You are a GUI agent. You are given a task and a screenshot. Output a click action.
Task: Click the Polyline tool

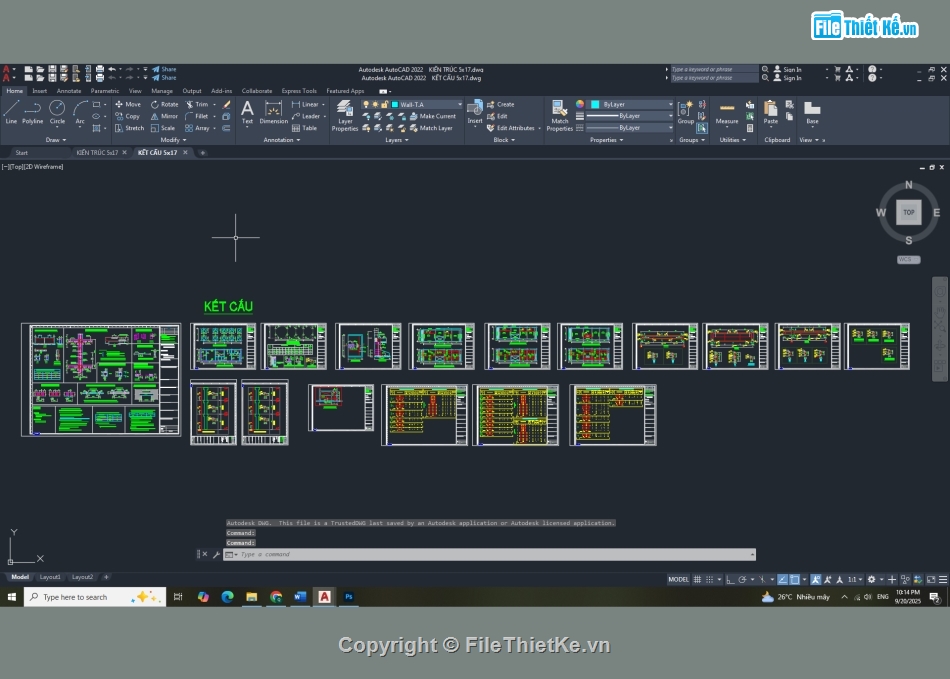(x=33, y=110)
